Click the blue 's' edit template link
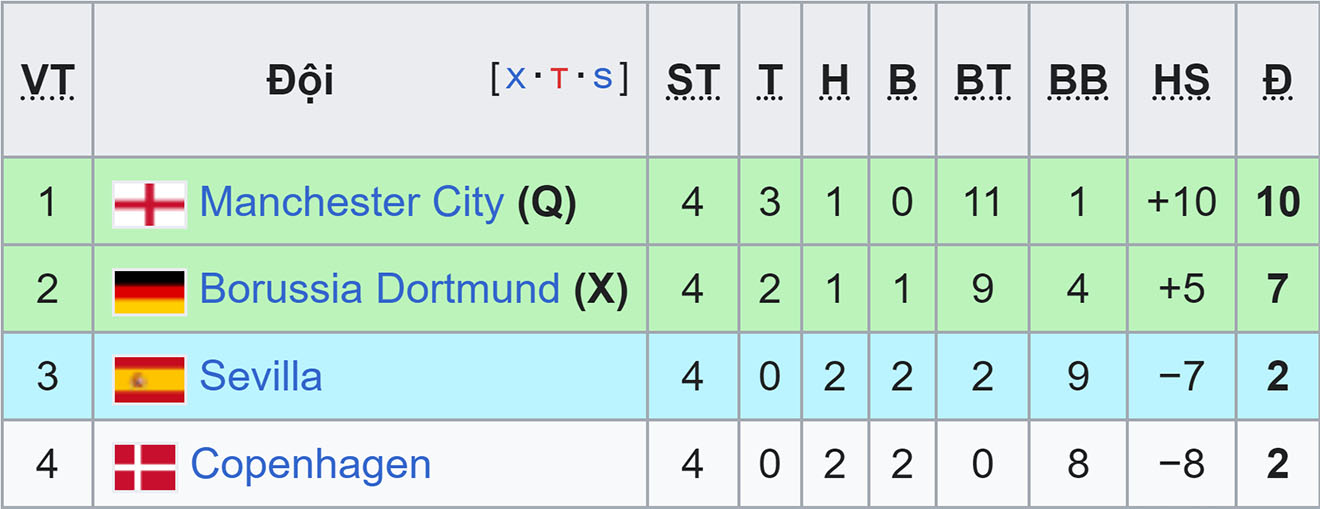Viewport: 1320px width, 509px height. tap(602, 78)
